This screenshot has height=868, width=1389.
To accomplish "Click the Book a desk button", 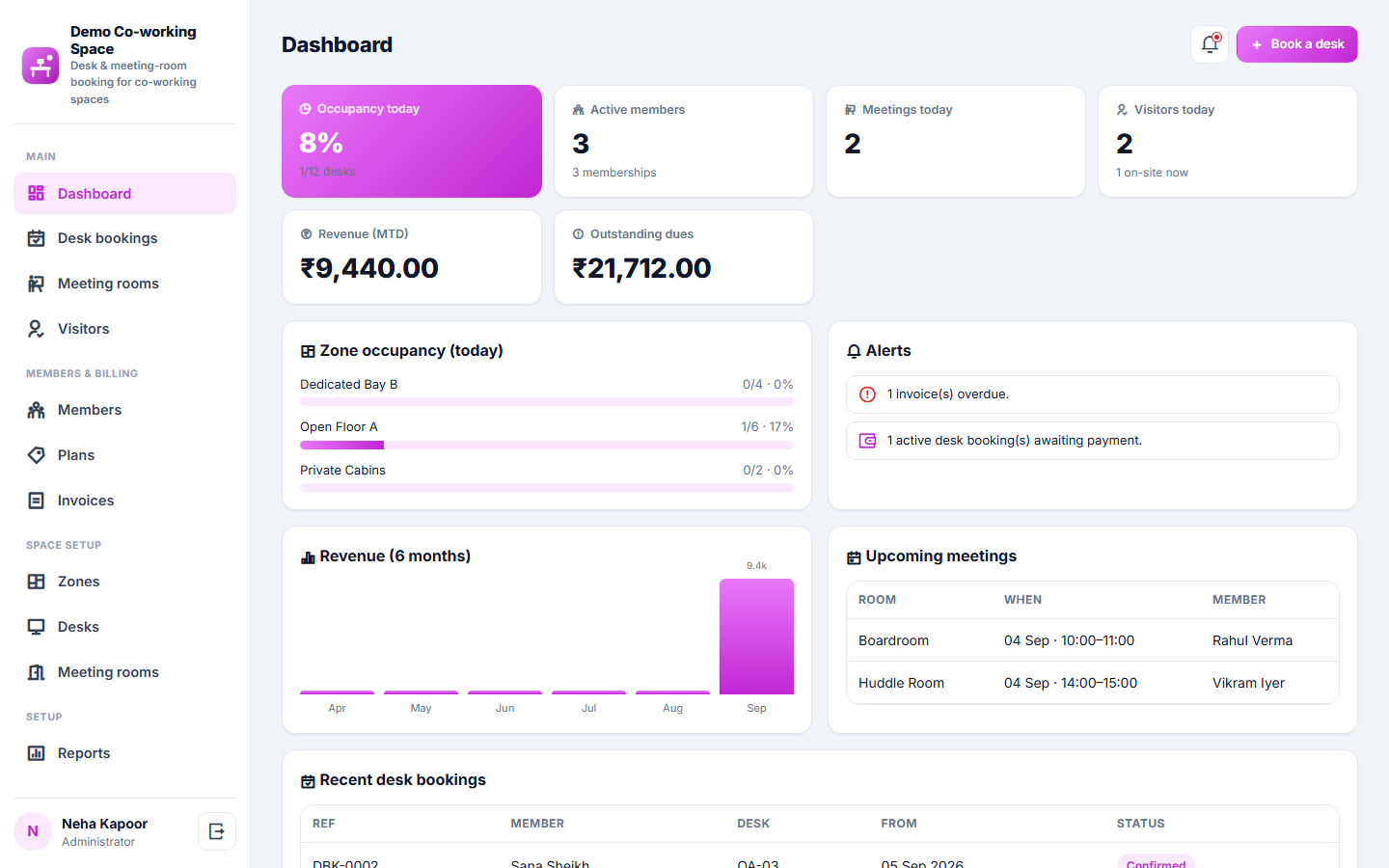I will click(x=1297, y=44).
